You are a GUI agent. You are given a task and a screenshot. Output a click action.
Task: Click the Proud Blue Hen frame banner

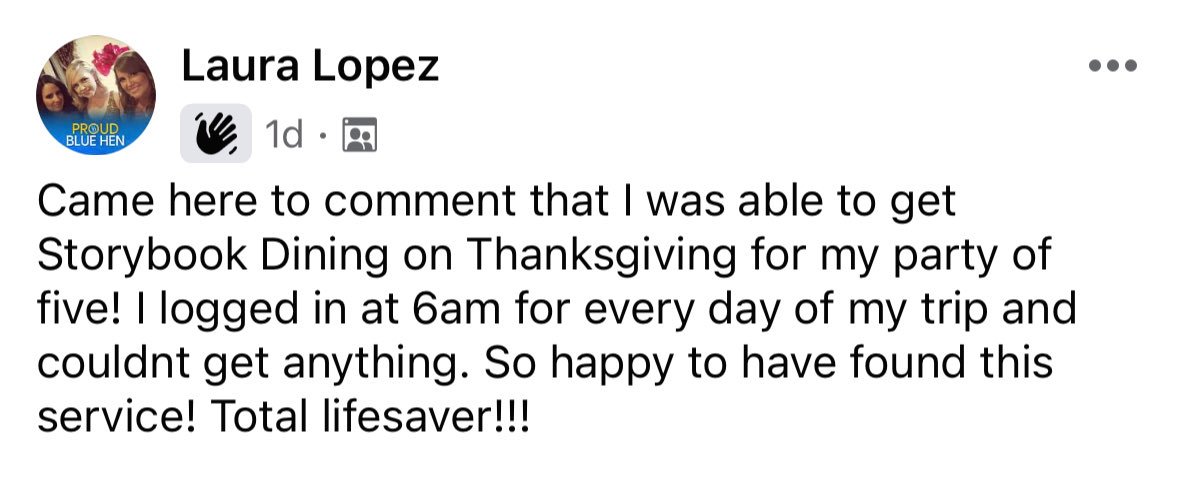pyautogui.click(x=95, y=133)
